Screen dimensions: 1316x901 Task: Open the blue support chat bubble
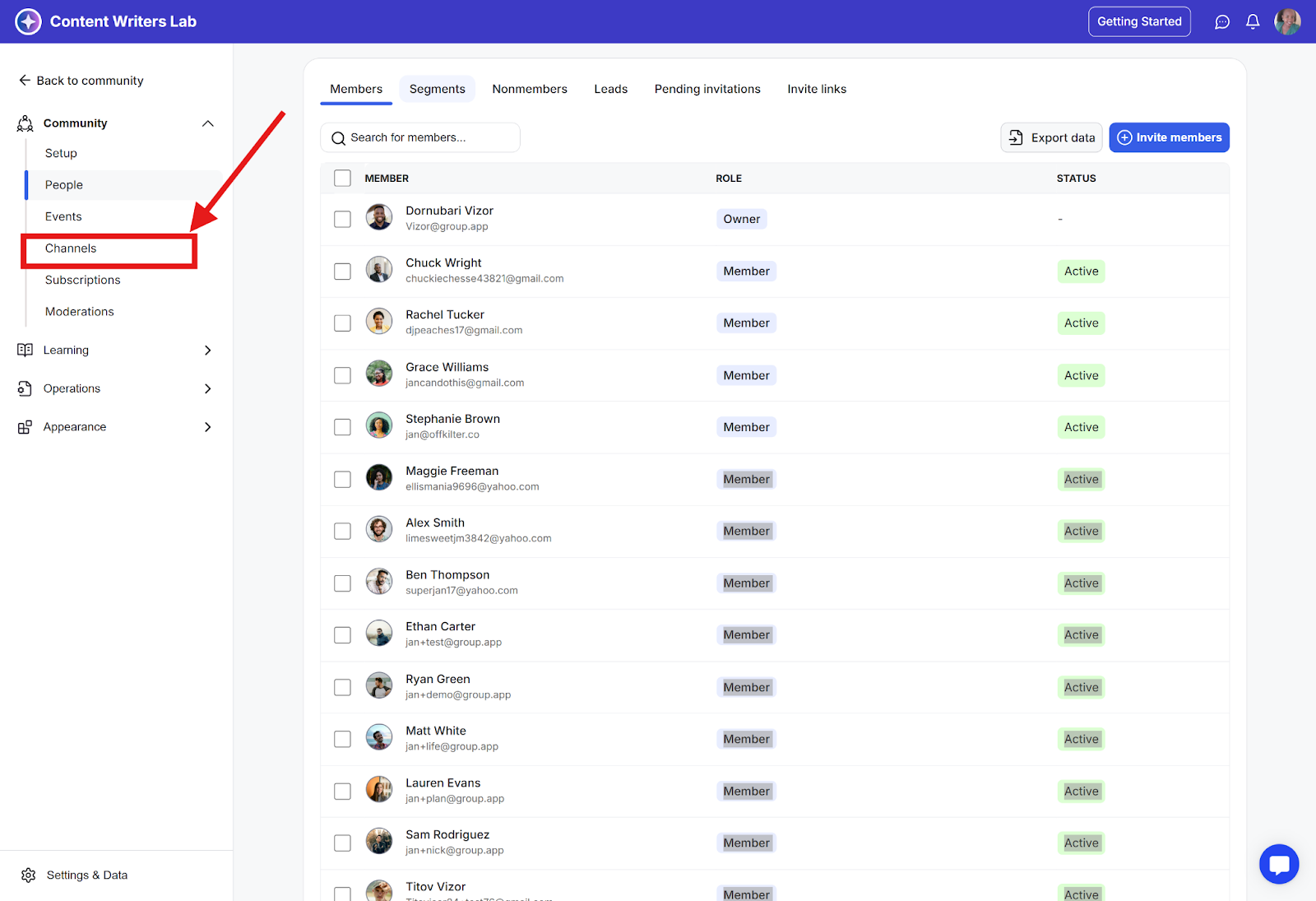point(1279,864)
